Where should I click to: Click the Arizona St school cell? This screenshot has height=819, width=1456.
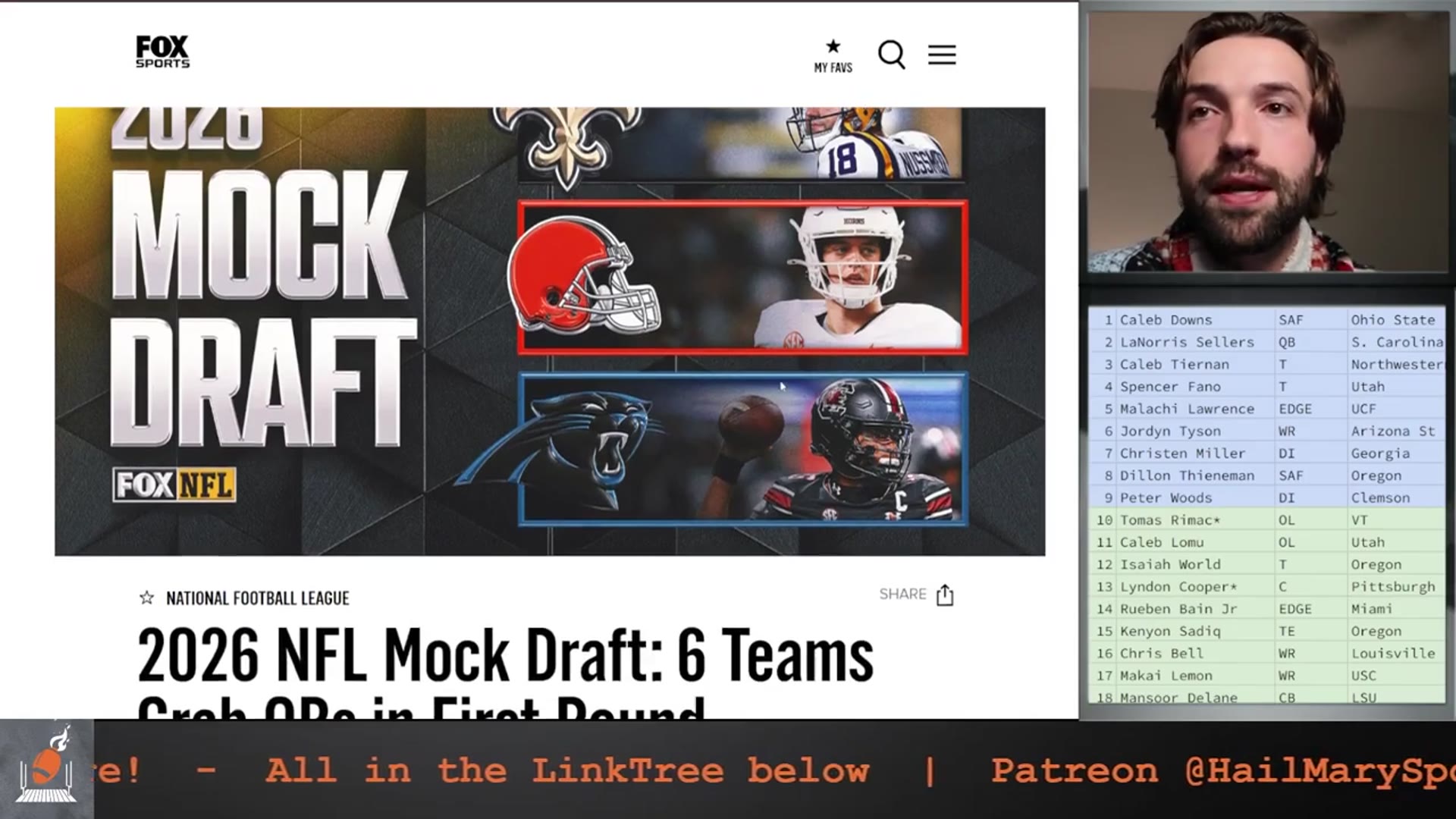(1395, 431)
